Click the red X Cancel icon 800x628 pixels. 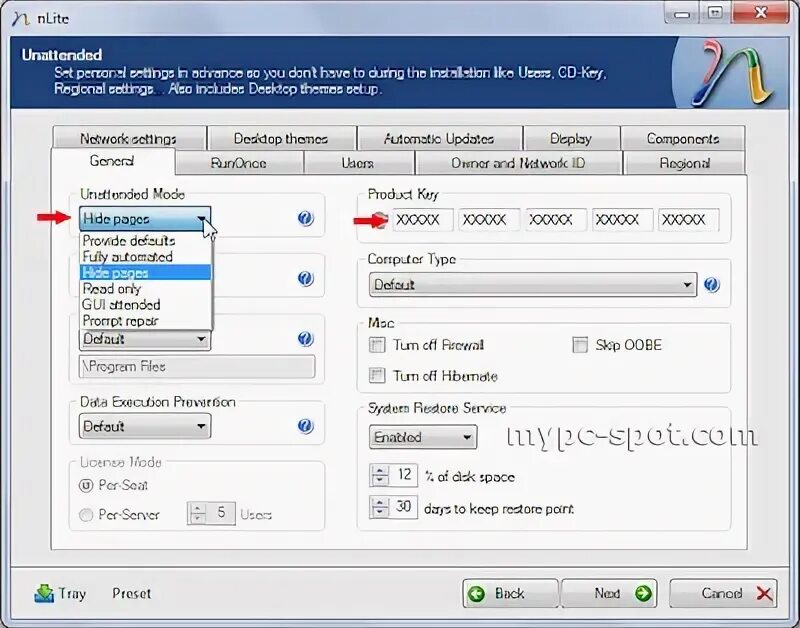click(764, 593)
